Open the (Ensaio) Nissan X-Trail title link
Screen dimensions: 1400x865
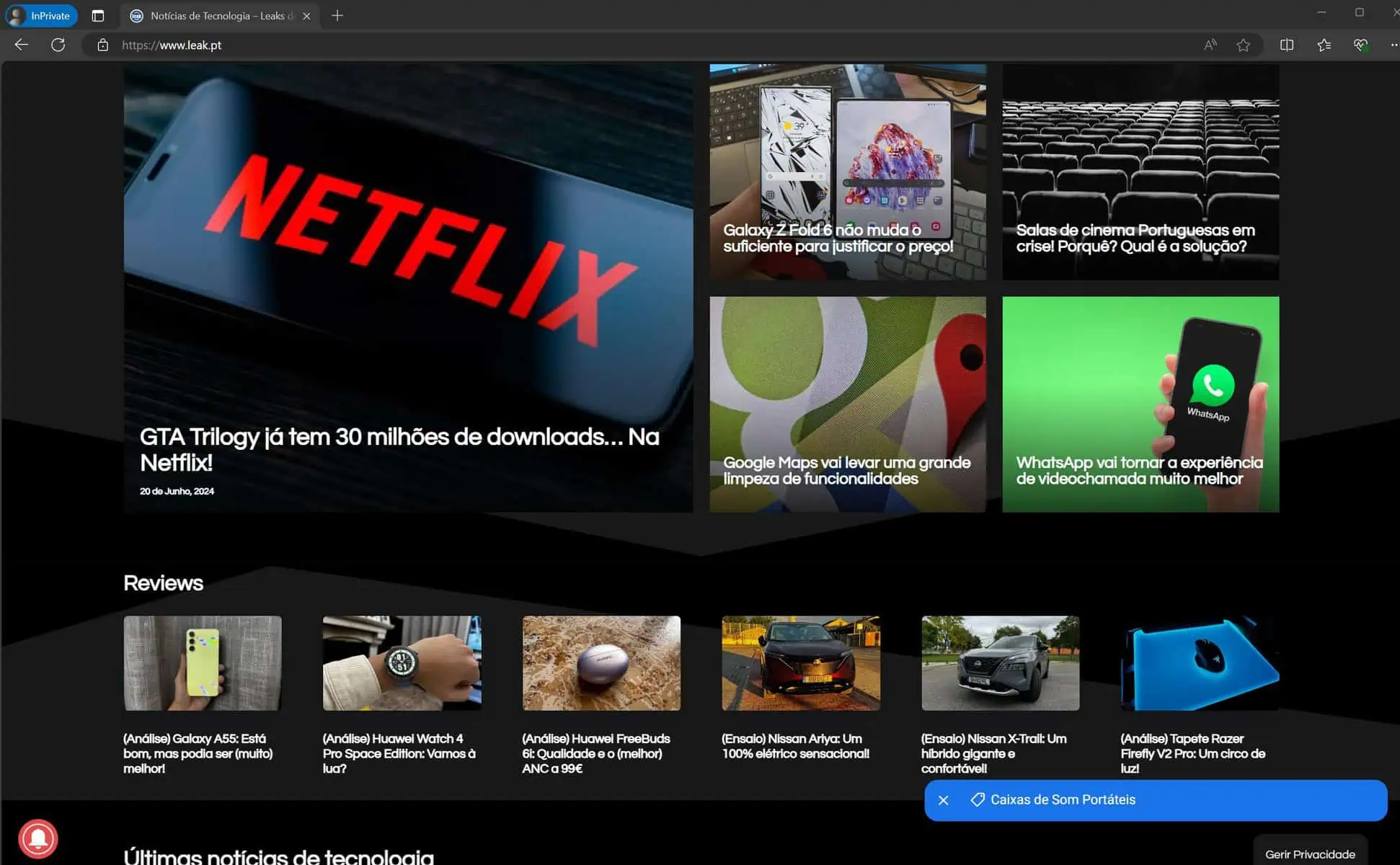994,753
